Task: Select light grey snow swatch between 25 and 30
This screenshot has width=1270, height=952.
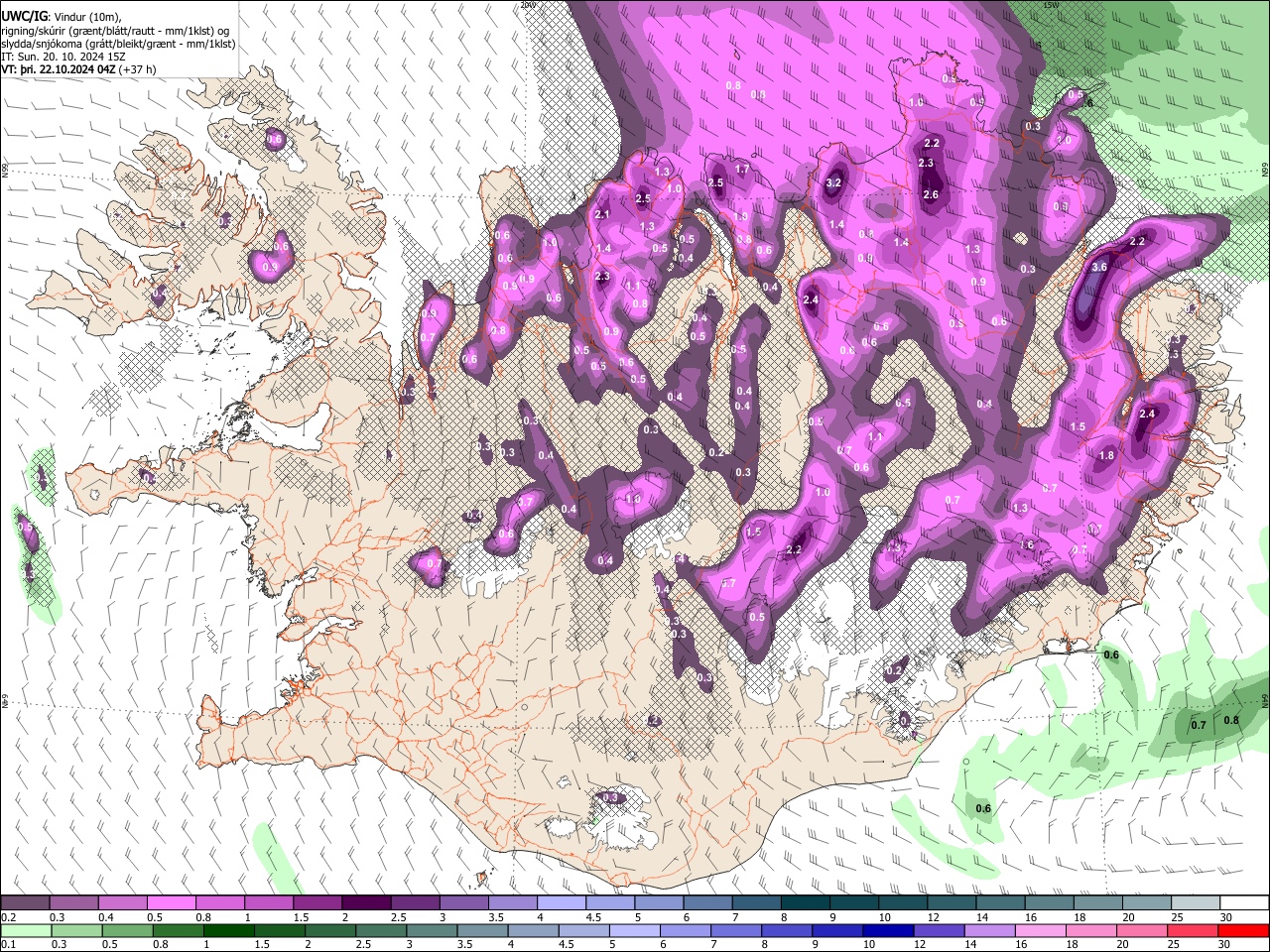Action: 1196,903
